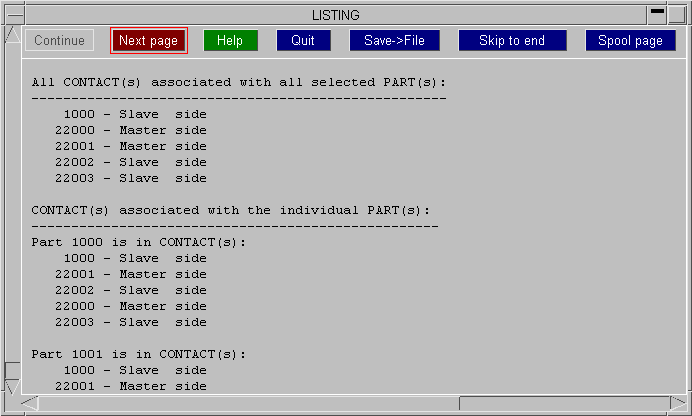This screenshot has width=692, height=416.
Task: Open the window menu in title bar corner
Action: coord(15,15)
